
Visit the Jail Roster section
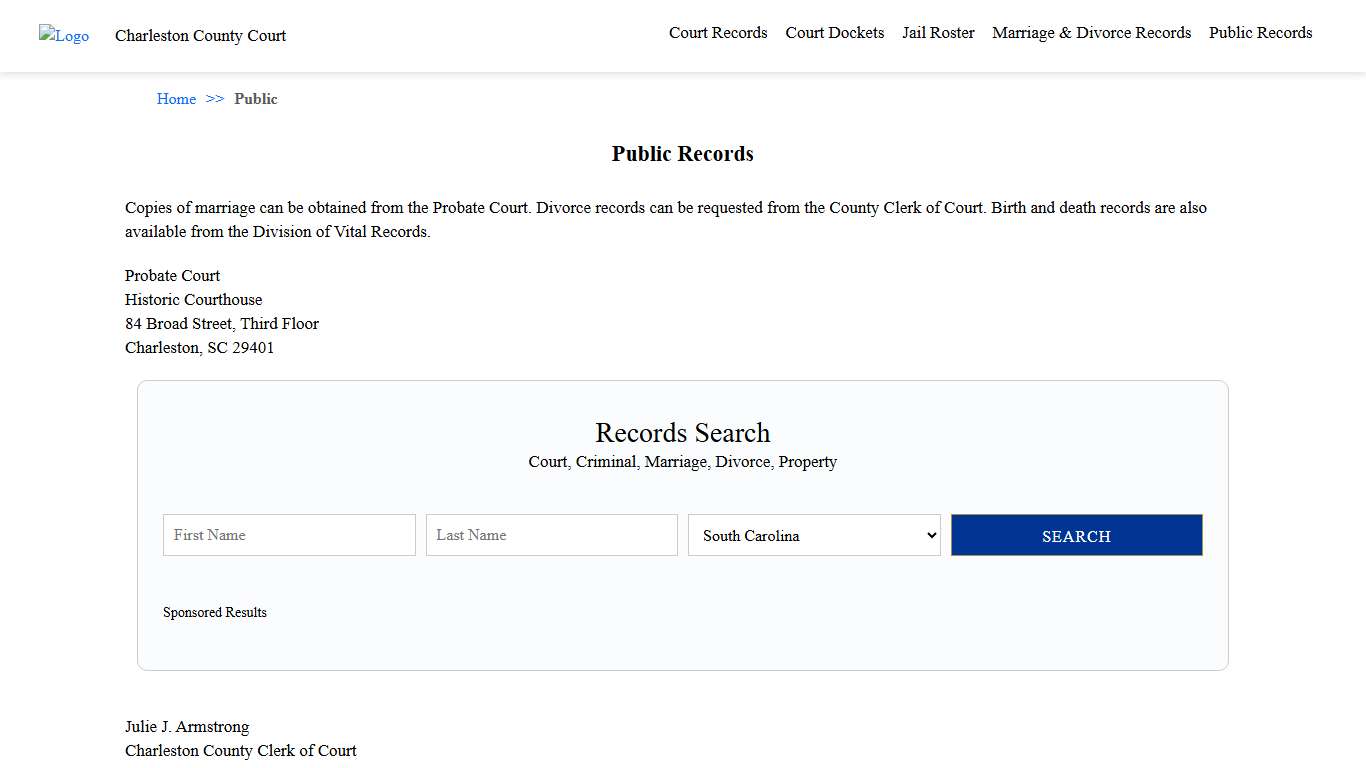click(937, 32)
